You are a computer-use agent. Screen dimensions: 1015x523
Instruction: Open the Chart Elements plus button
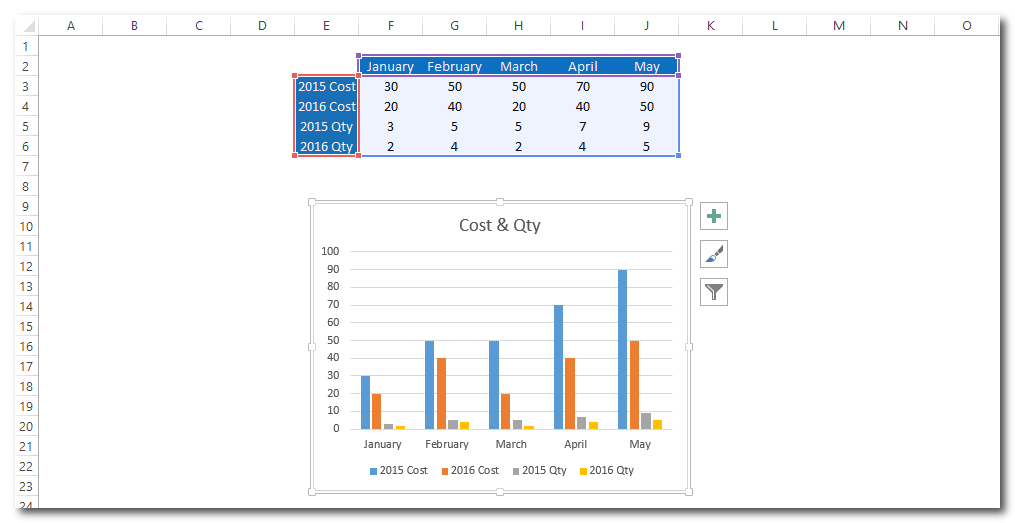pyautogui.click(x=714, y=216)
